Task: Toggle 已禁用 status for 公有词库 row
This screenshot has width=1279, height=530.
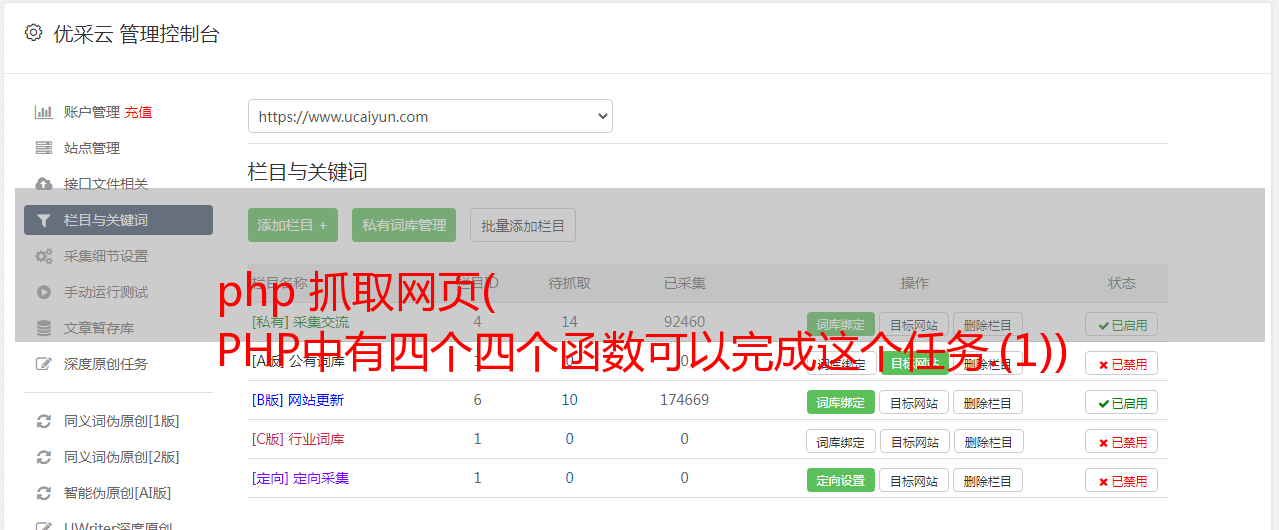Action: [1121, 363]
